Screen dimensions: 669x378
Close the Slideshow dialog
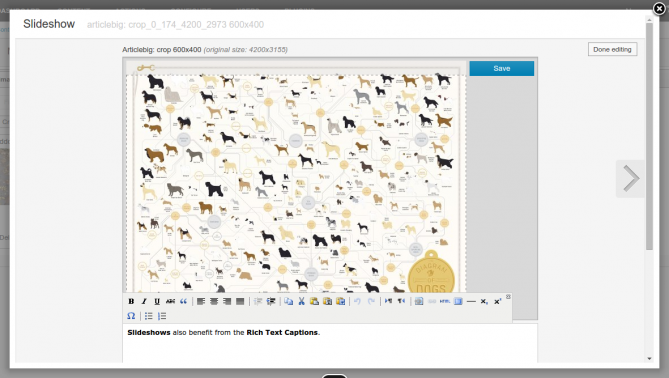click(x=659, y=9)
